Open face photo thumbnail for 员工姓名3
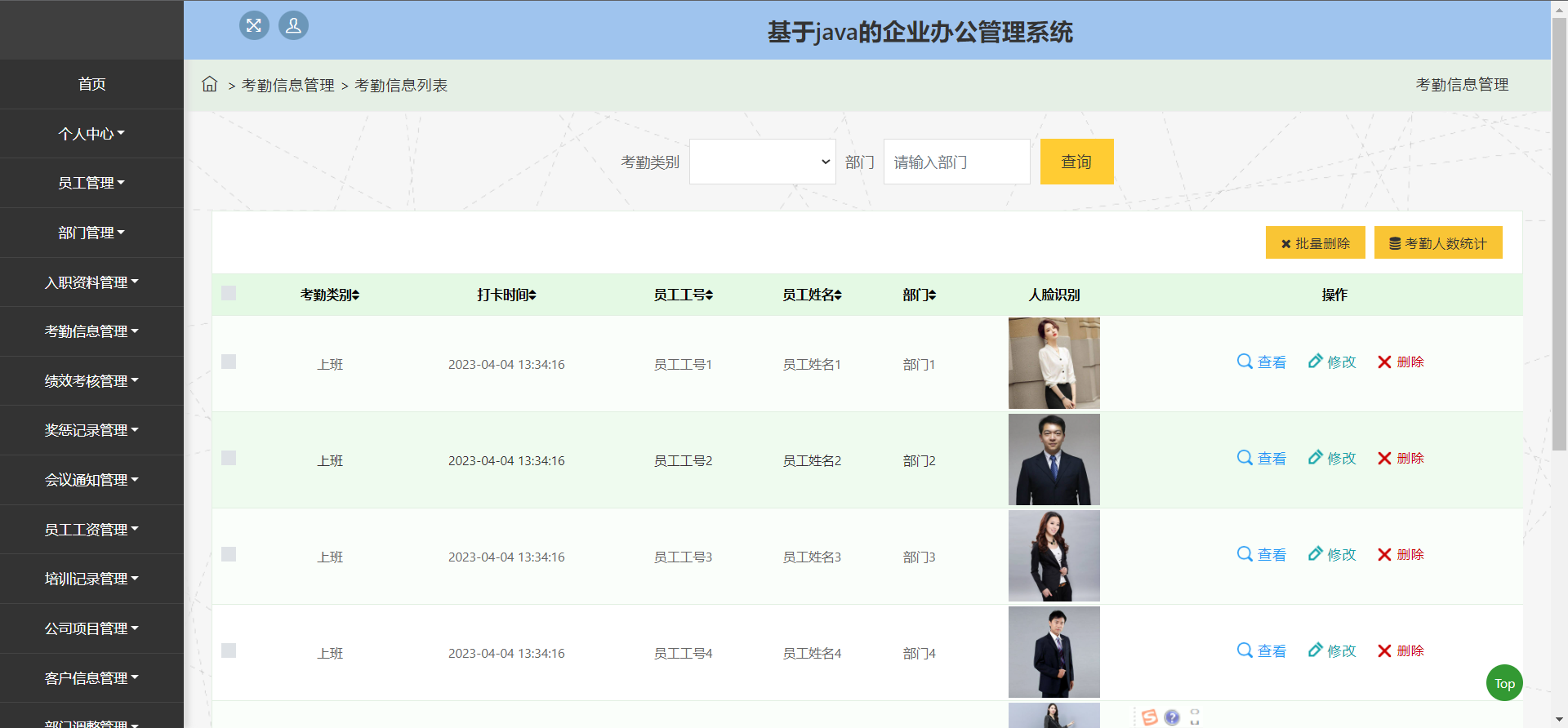Screen dimensions: 1568x728 point(1054,556)
